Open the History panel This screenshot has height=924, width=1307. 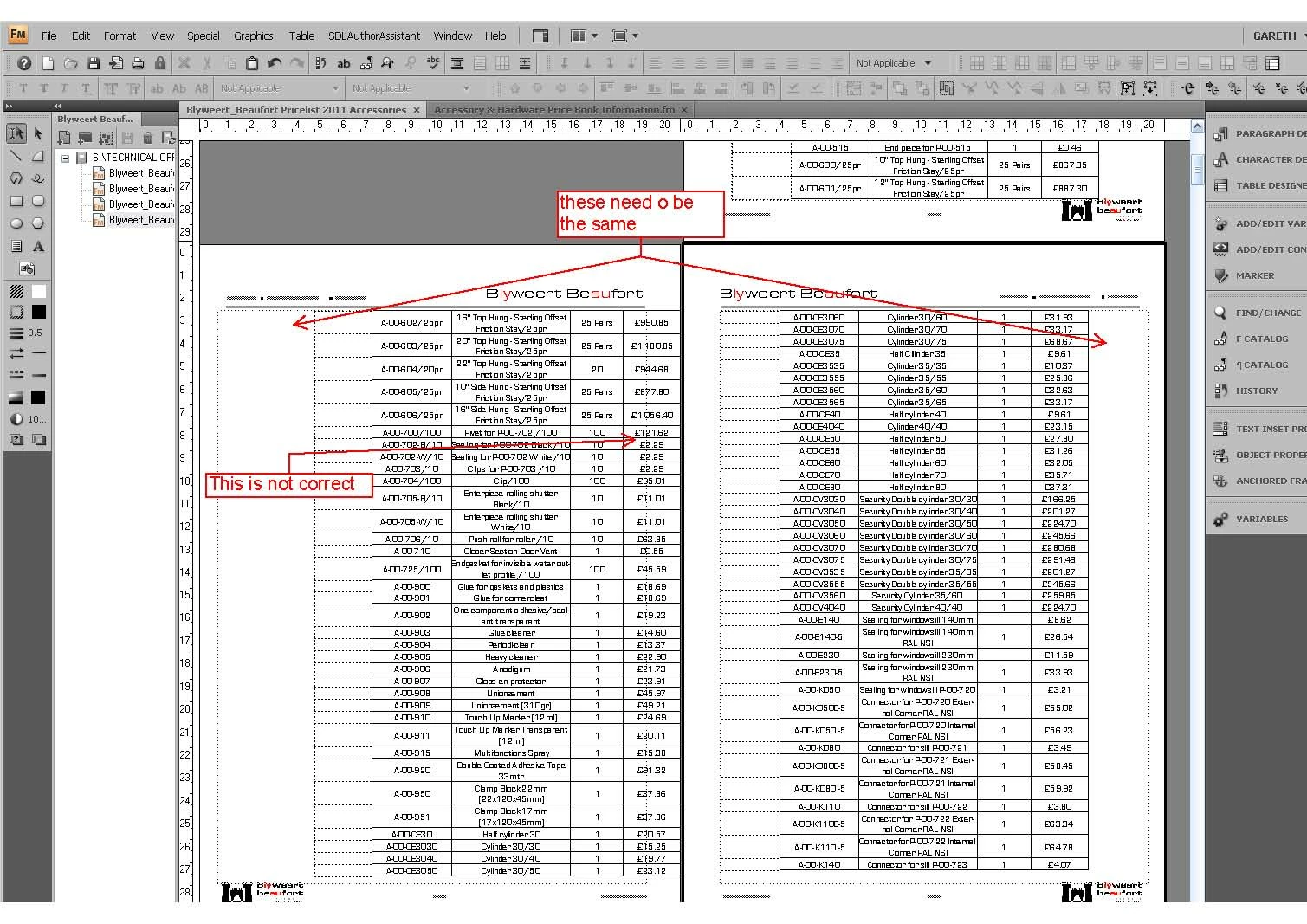(x=1256, y=391)
